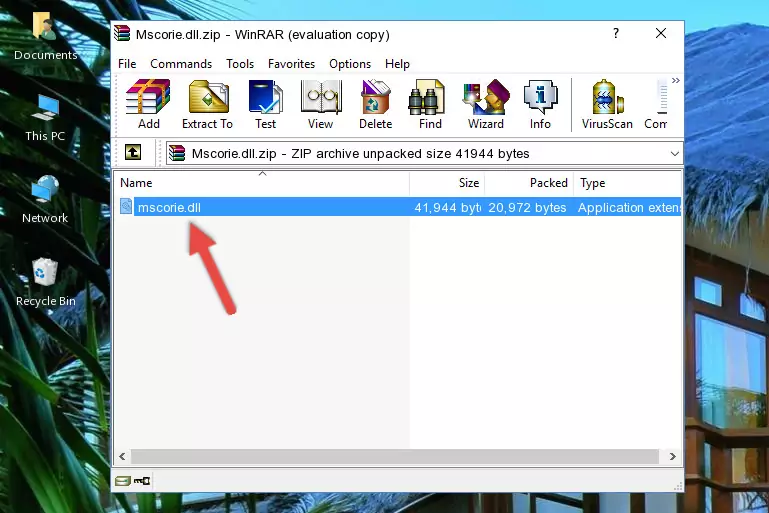Click the horizontal scrollbar left arrow
This screenshot has height=513, width=769.
123,456
